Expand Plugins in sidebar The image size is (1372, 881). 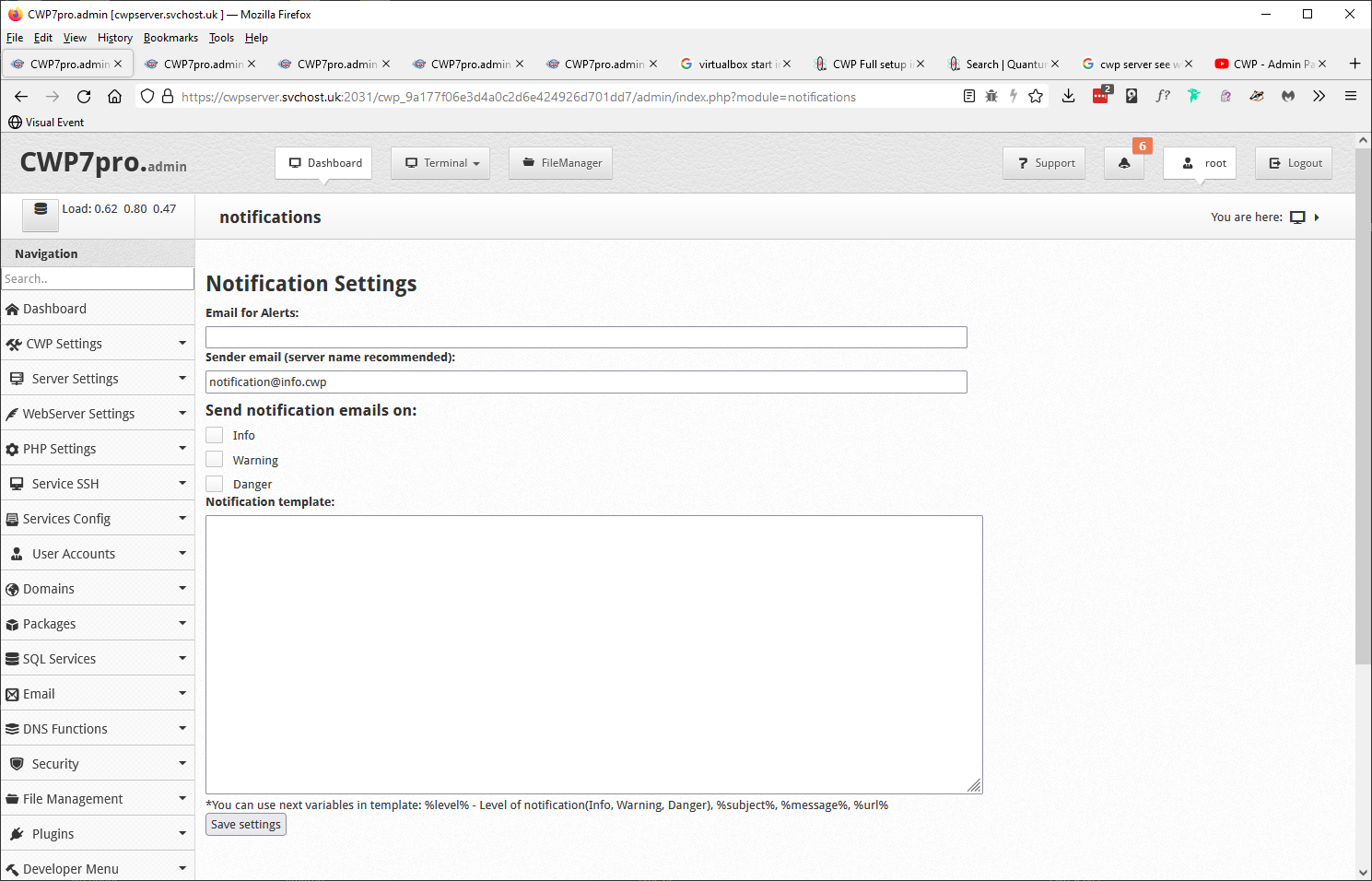point(97,834)
